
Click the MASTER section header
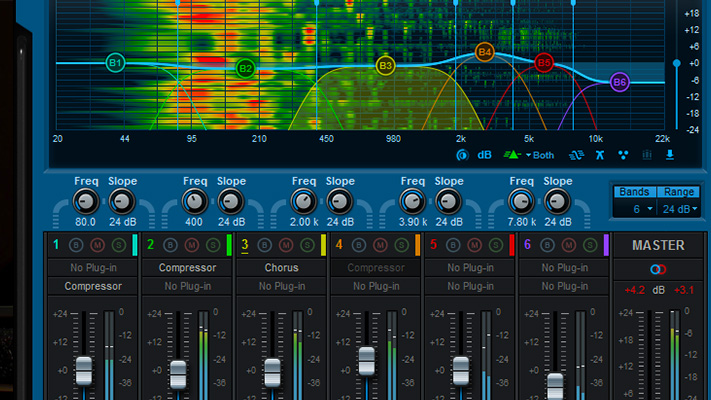coord(657,245)
